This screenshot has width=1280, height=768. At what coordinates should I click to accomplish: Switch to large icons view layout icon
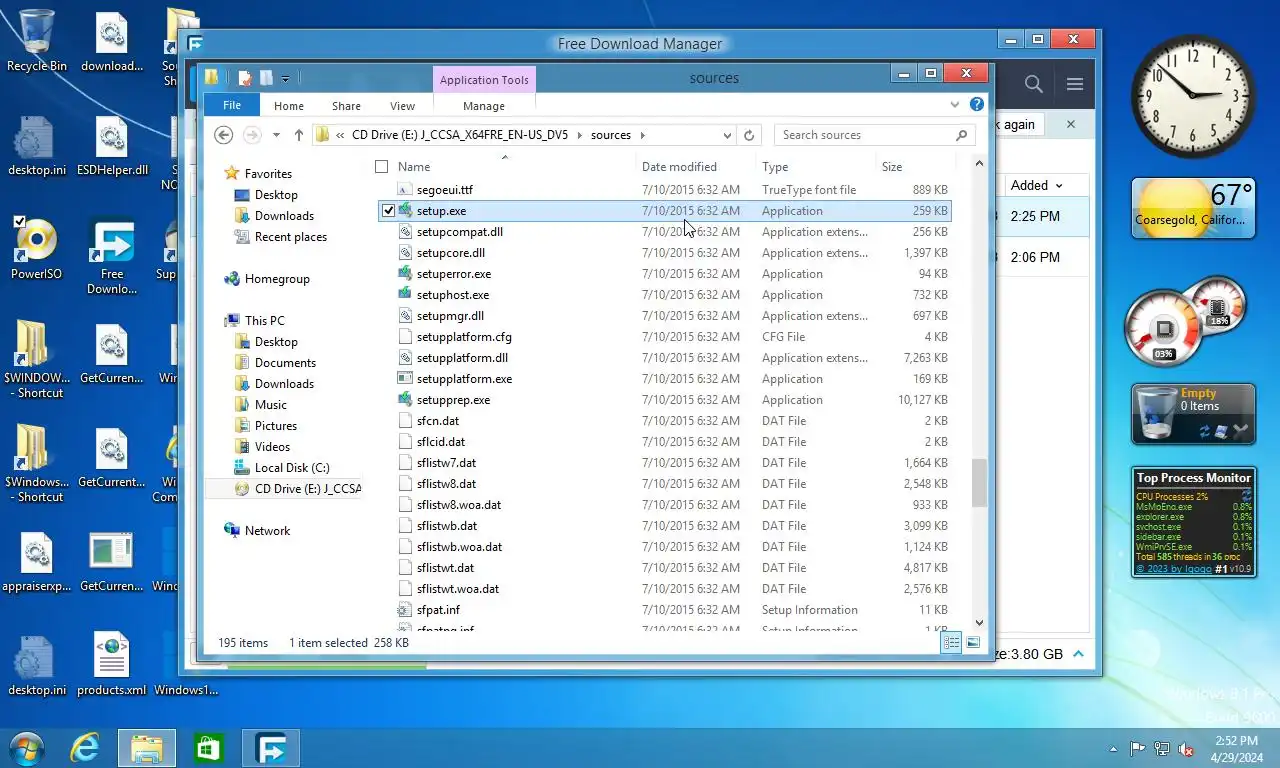pos(973,643)
